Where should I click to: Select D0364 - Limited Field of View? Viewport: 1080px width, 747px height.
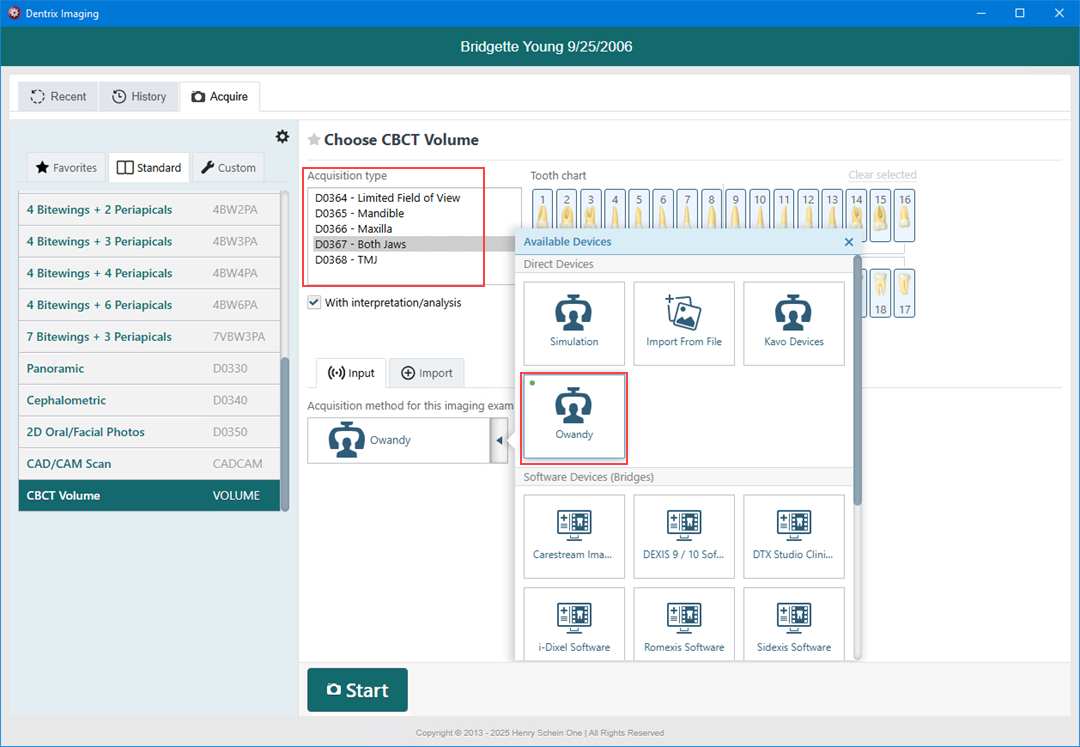[388, 198]
